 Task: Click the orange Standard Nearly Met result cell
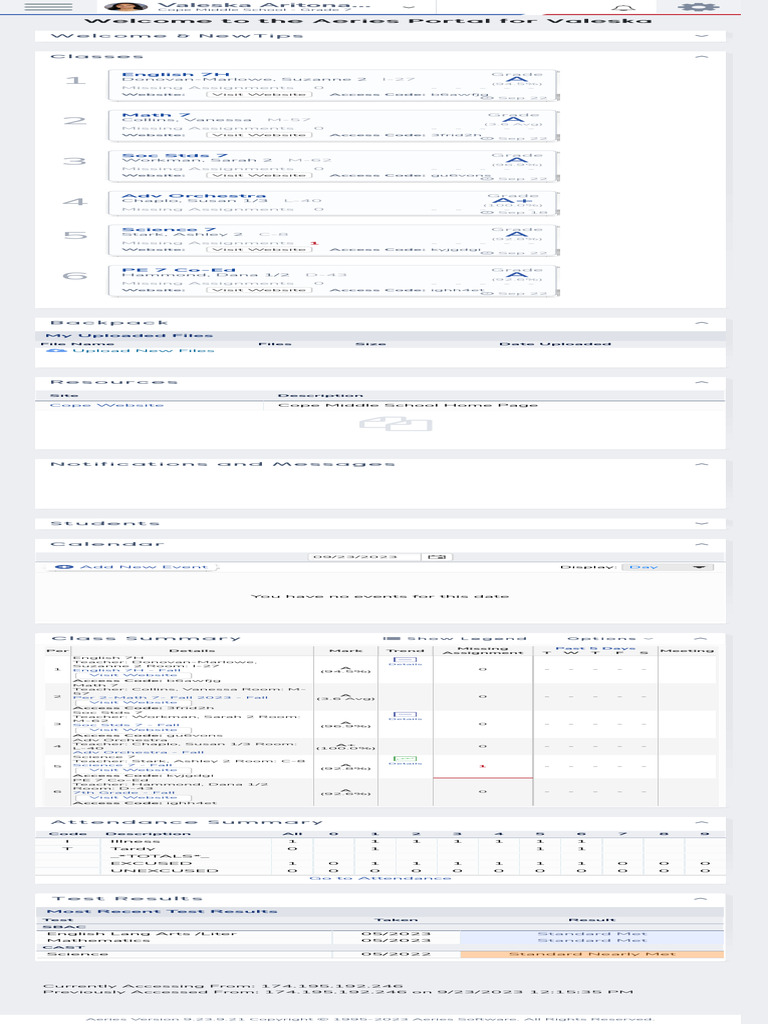click(x=592, y=954)
